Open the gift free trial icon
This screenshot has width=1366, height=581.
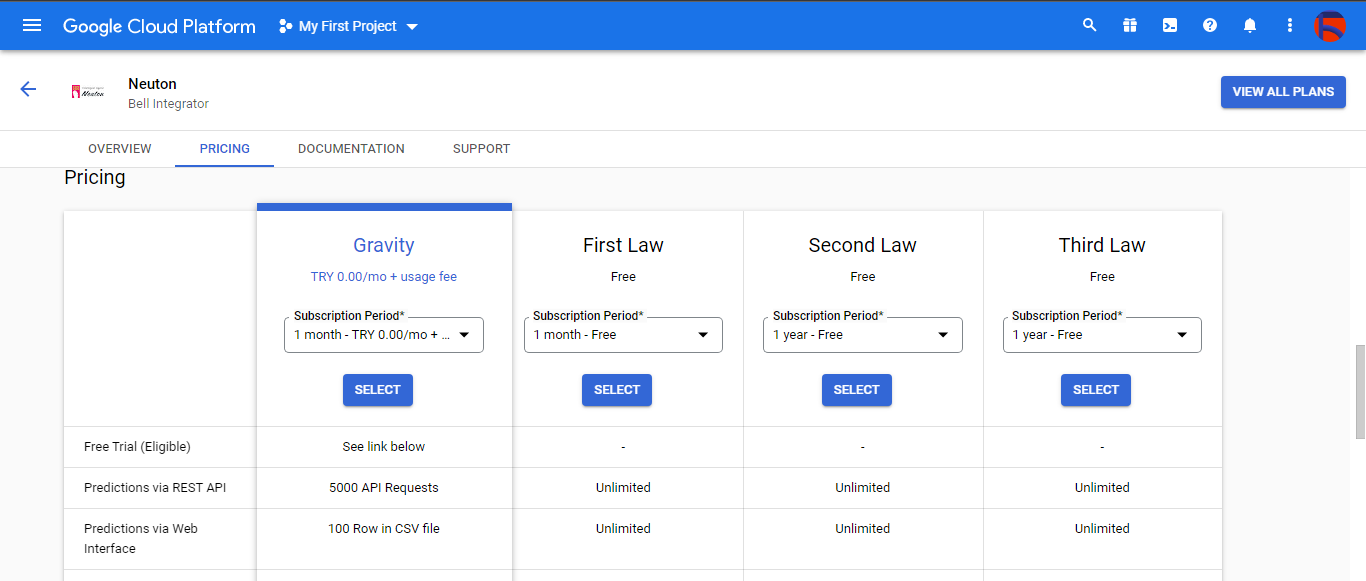[x=1130, y=26]
